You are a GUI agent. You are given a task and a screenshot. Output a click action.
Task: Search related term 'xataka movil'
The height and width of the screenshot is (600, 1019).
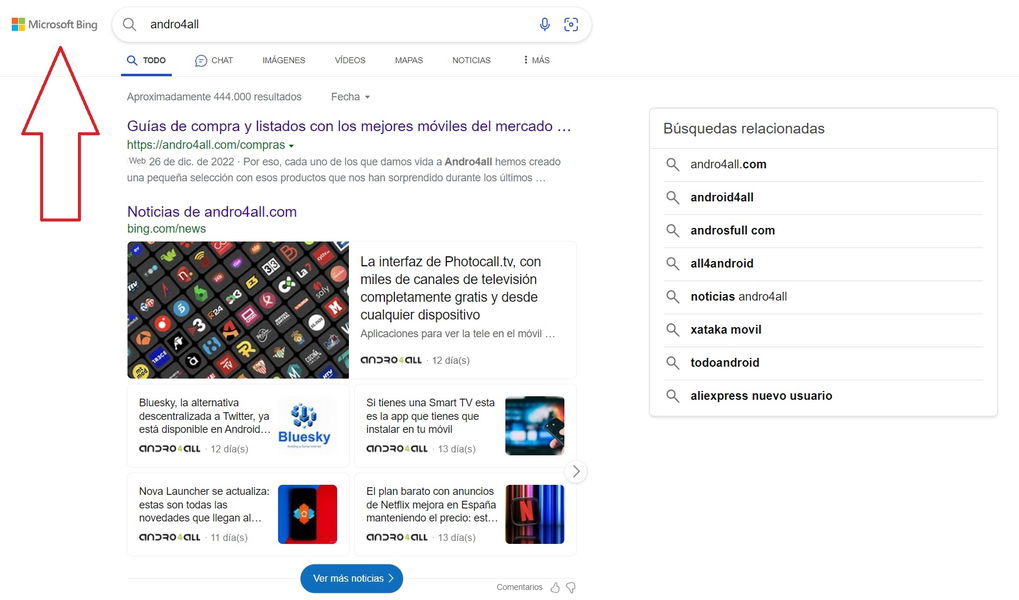726,330
